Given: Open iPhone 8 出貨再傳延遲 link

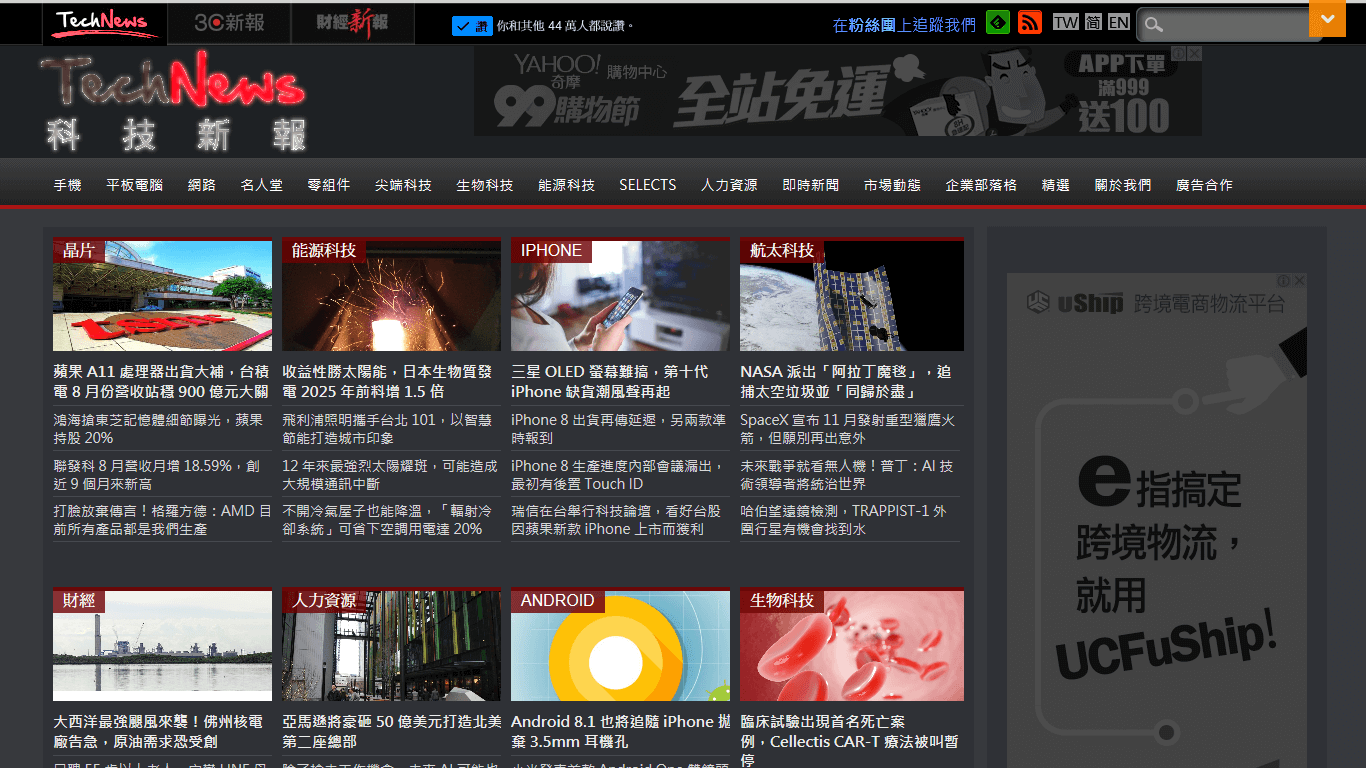Looking at the screenshot, I should [x=618, y=429].
